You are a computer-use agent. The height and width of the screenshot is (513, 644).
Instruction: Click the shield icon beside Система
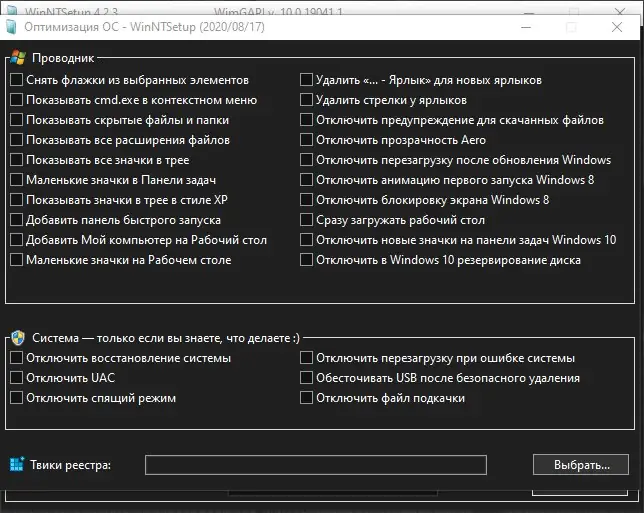pyautogui.click(x=18, y=338)
